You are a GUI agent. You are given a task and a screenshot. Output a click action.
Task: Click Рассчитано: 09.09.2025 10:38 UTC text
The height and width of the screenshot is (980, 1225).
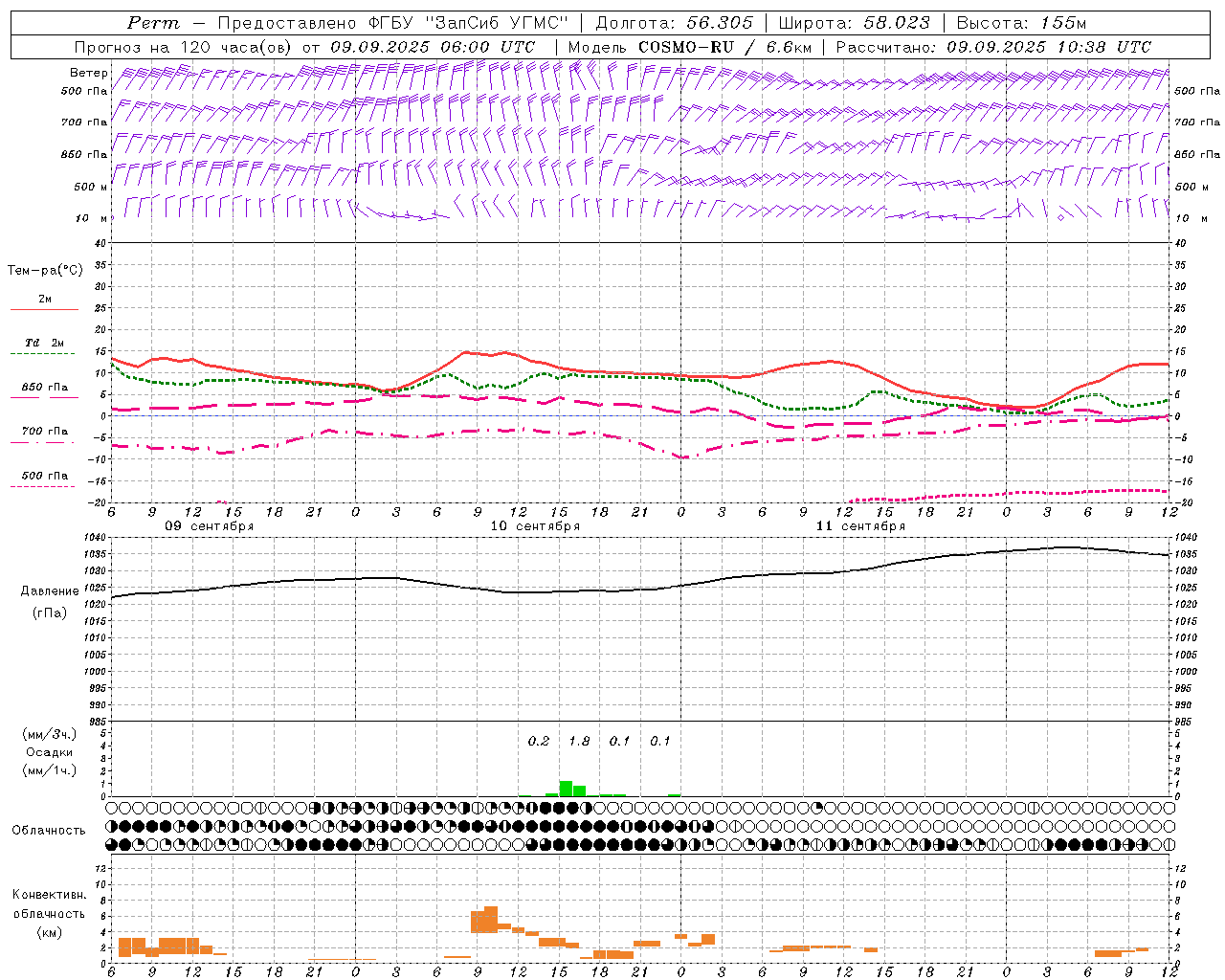(x=993, y=47)
